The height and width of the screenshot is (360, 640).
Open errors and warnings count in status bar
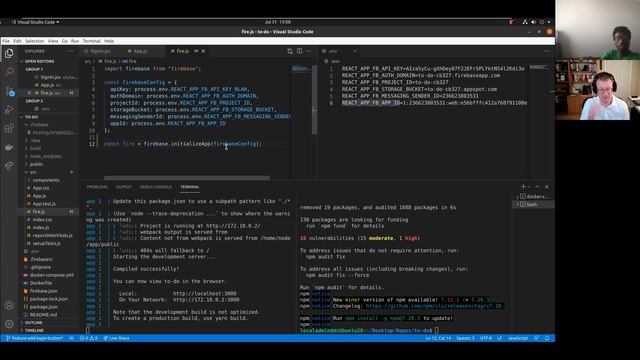click(x=89, y=338)
